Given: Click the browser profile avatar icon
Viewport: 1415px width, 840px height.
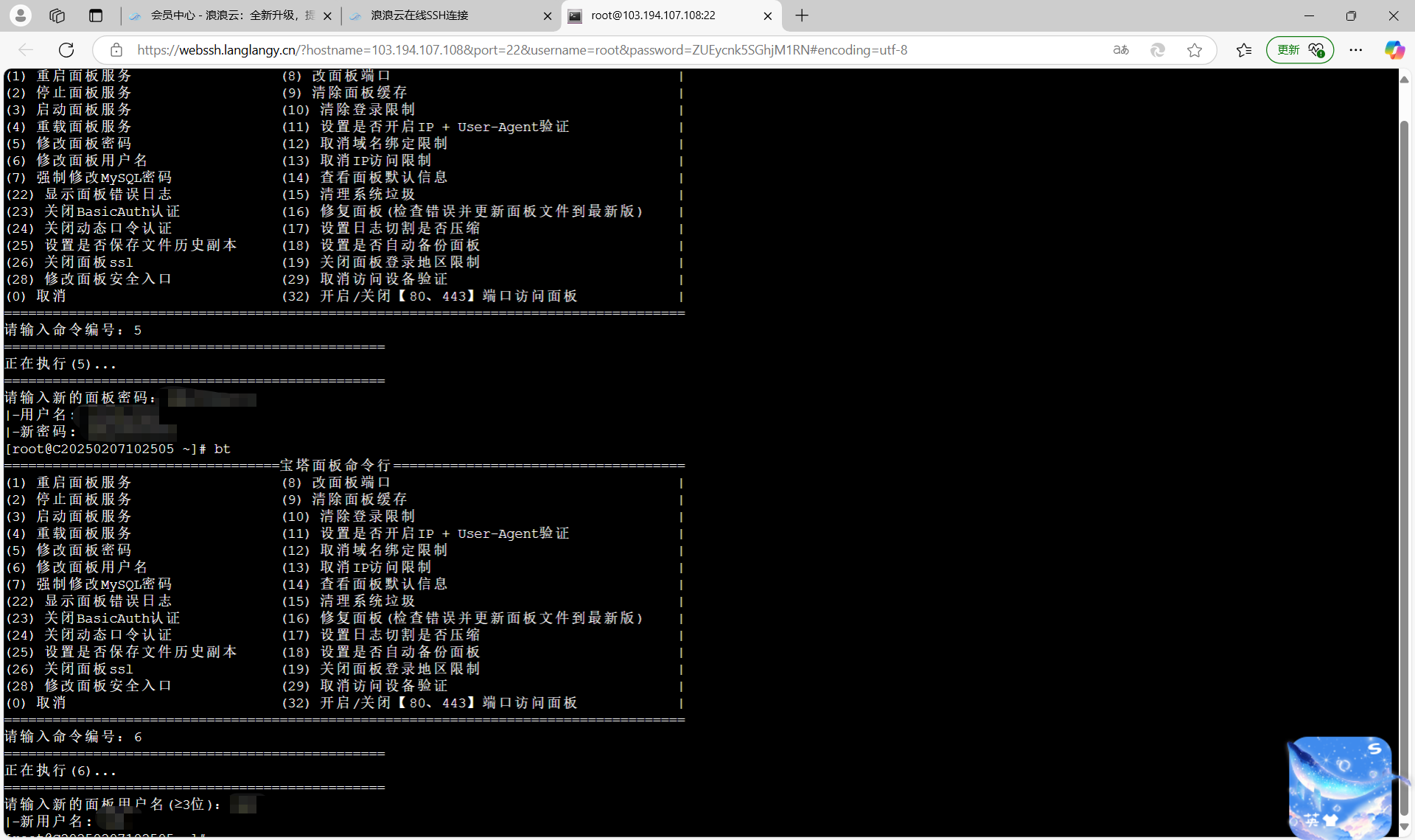Looking at the screenshot, I should coord(21,15).
